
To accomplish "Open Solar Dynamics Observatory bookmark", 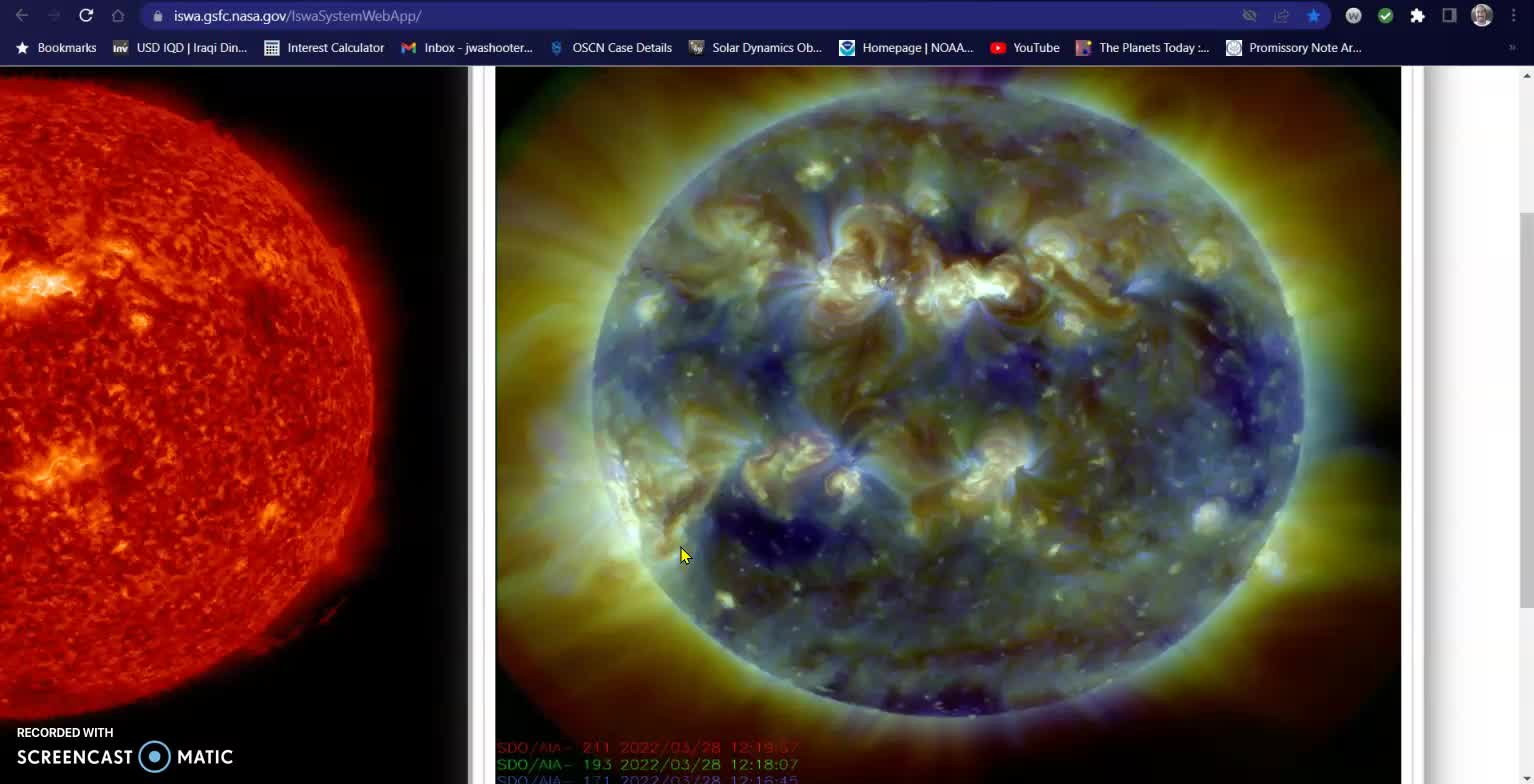I will [755, 48].
